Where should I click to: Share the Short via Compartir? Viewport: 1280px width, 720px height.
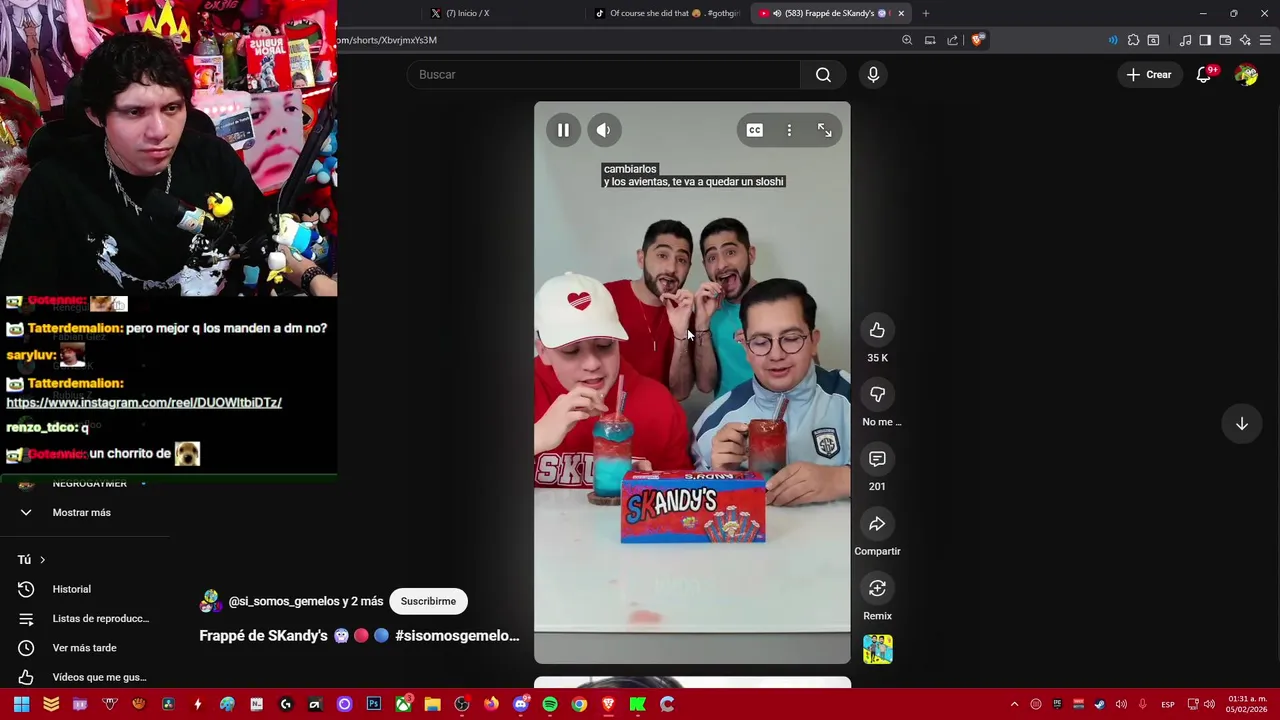pyautogui.click(x=877, y=524)
